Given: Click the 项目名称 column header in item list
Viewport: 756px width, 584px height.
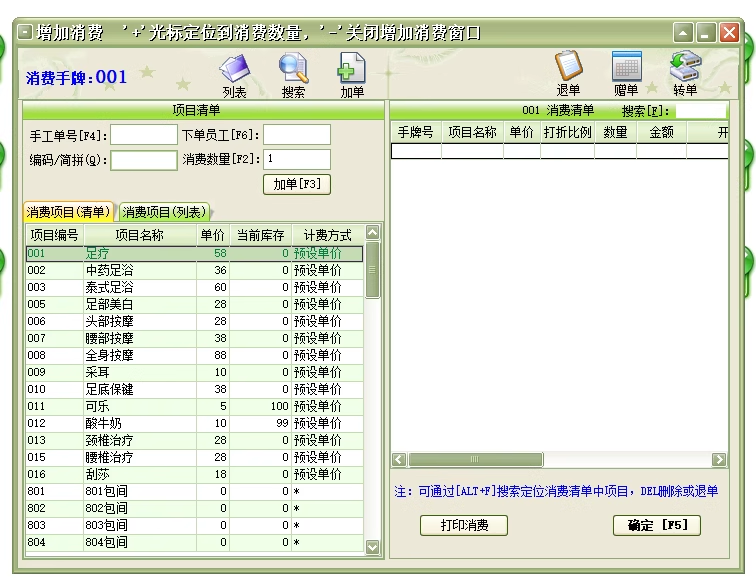Looking at the screenshot, I should pyautogui.click(x=140, y=235).
